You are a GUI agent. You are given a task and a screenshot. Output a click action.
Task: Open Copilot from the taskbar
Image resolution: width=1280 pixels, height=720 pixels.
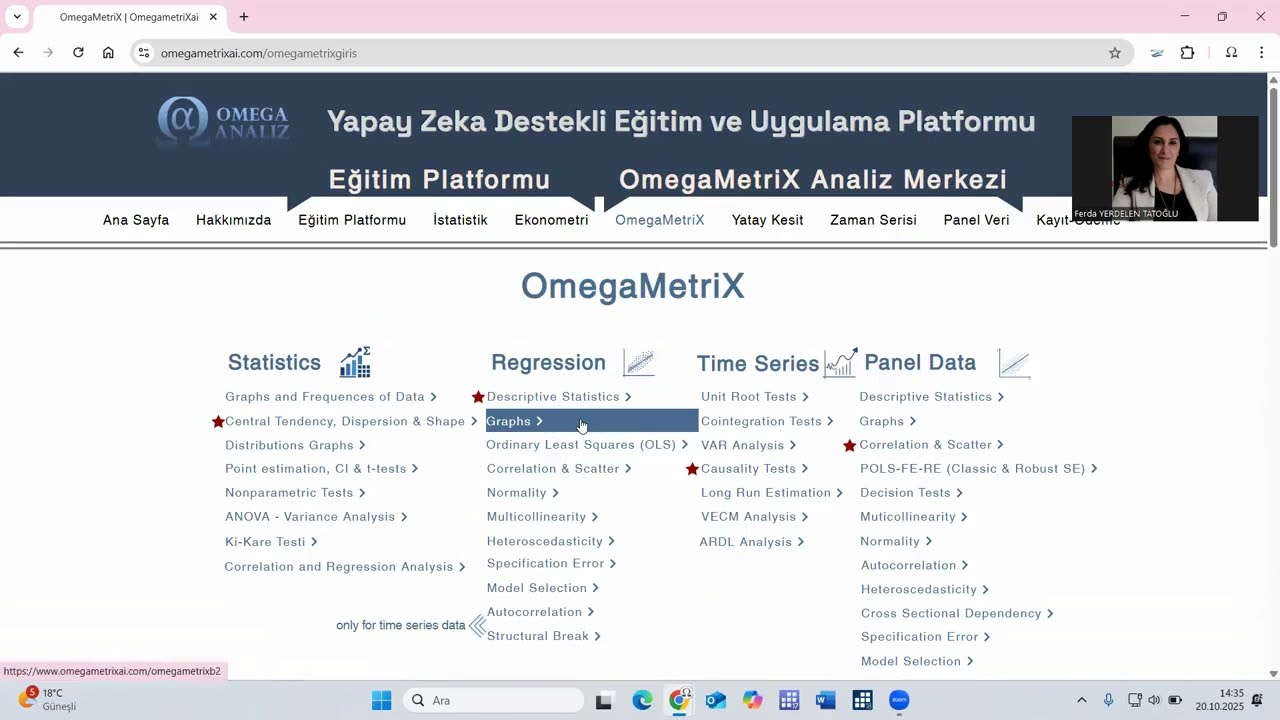coord(752,700)
